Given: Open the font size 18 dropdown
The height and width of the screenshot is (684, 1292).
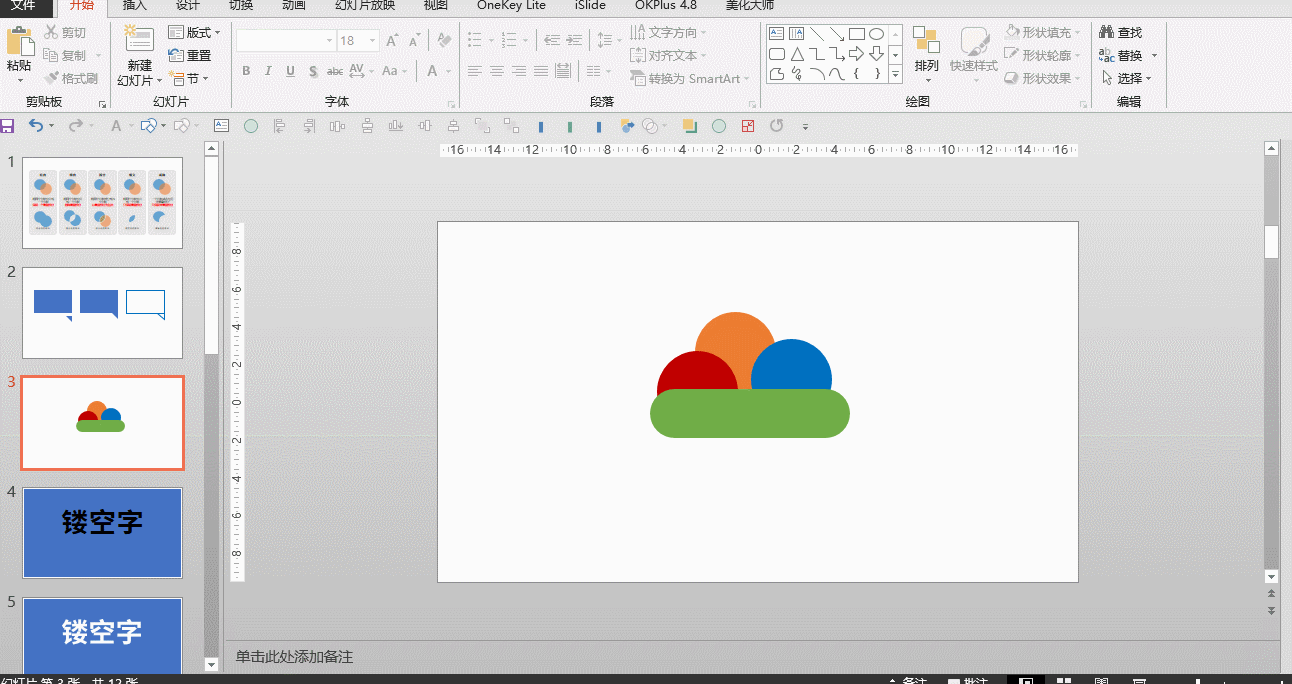Looking at the screenshot, I should point(372,41).
